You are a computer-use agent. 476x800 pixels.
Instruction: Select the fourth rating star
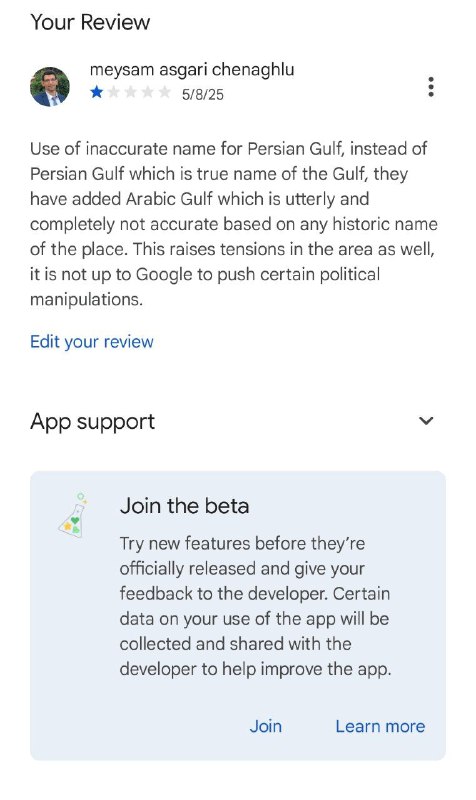tap(147, 92)
